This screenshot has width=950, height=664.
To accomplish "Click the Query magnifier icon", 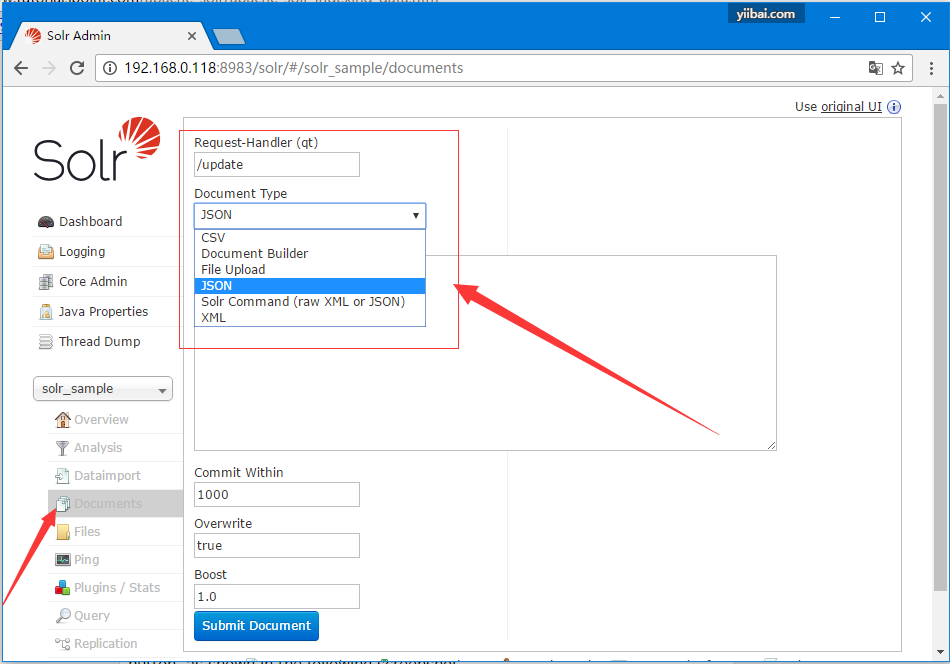I will (x=63, y=616).
